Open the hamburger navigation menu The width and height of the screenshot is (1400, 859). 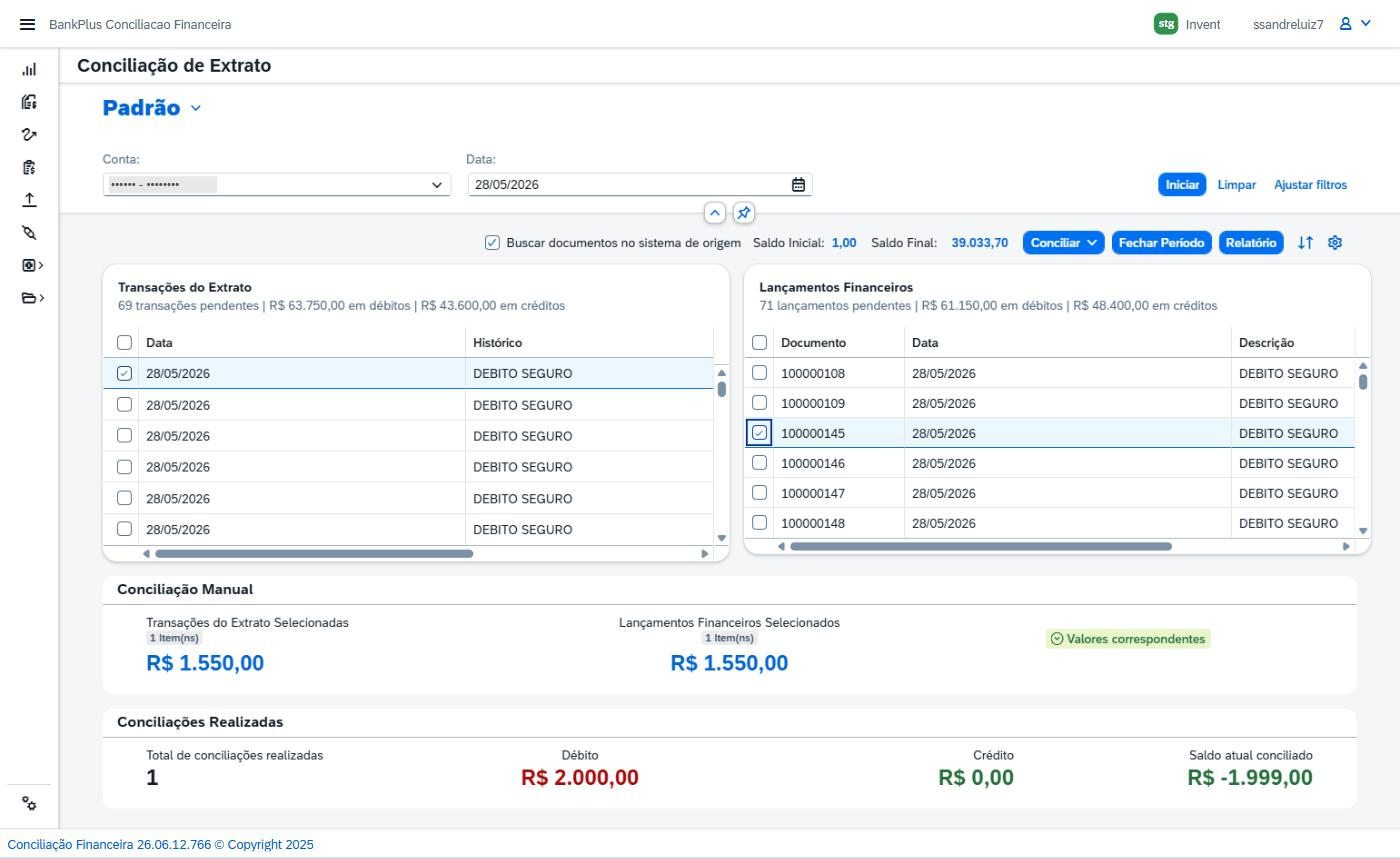(x=27, y=24)
